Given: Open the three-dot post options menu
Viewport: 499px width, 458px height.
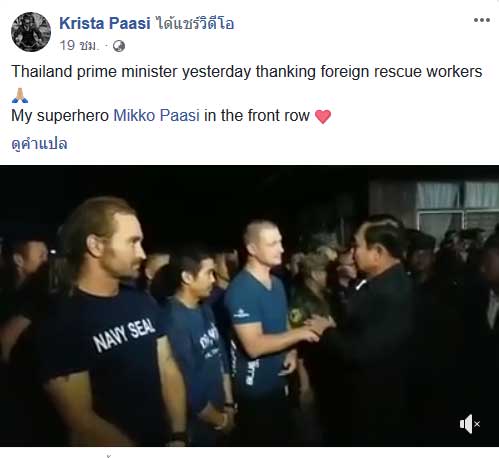Looking at the screenshot, I should point(482,20).
